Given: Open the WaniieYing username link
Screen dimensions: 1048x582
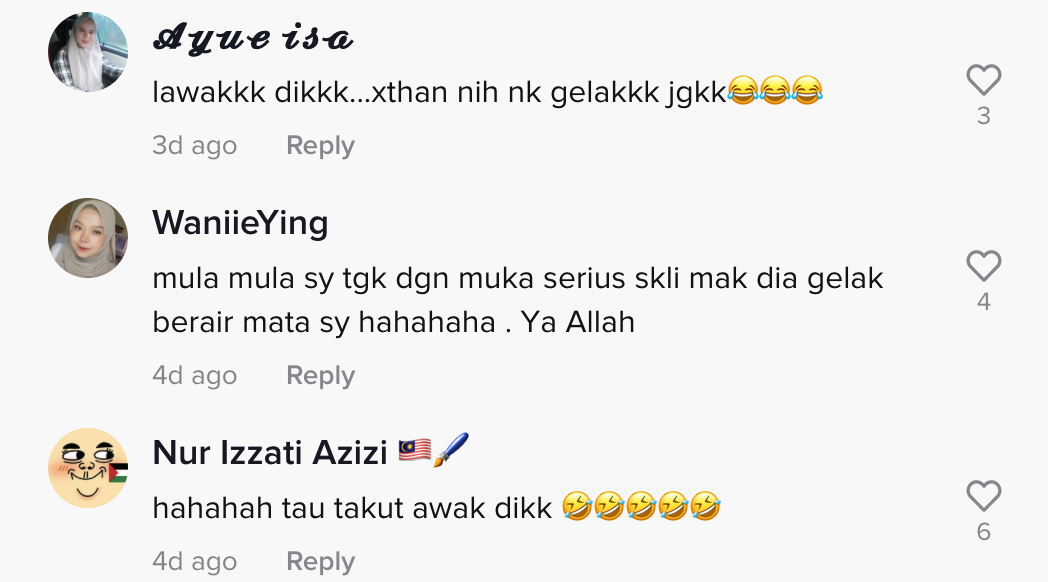Looking at the screenshot, I should tap(240, 224).
